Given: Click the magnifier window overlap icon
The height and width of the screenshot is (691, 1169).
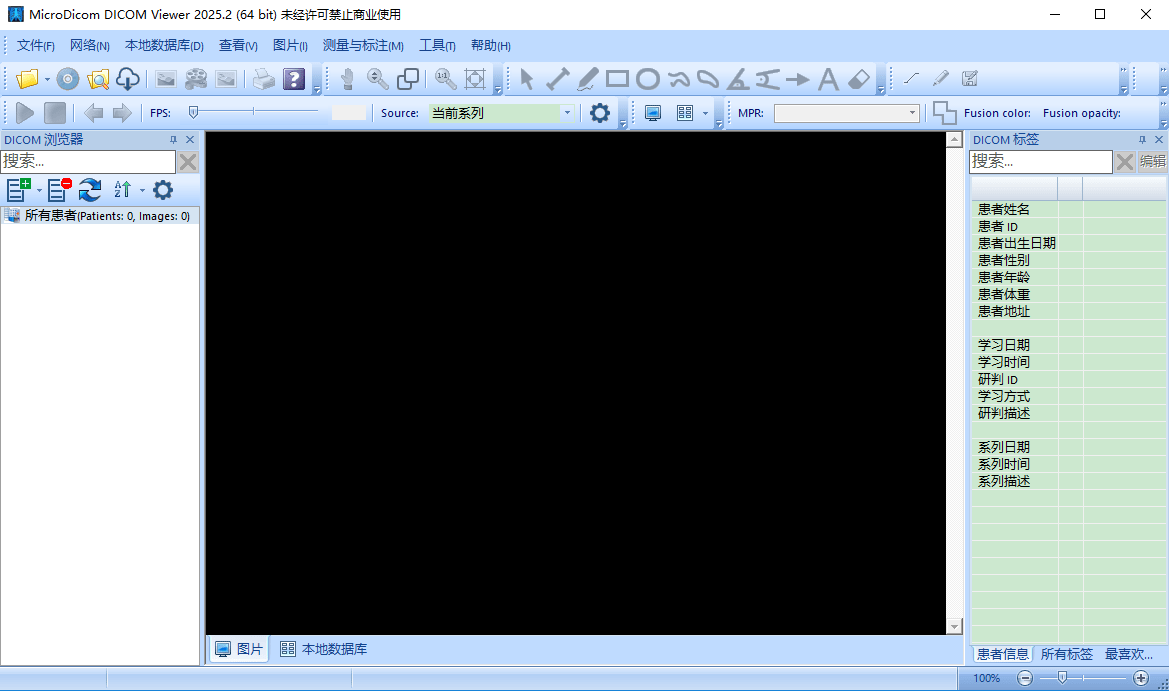Looking at the screenshot, I should 408,79.
